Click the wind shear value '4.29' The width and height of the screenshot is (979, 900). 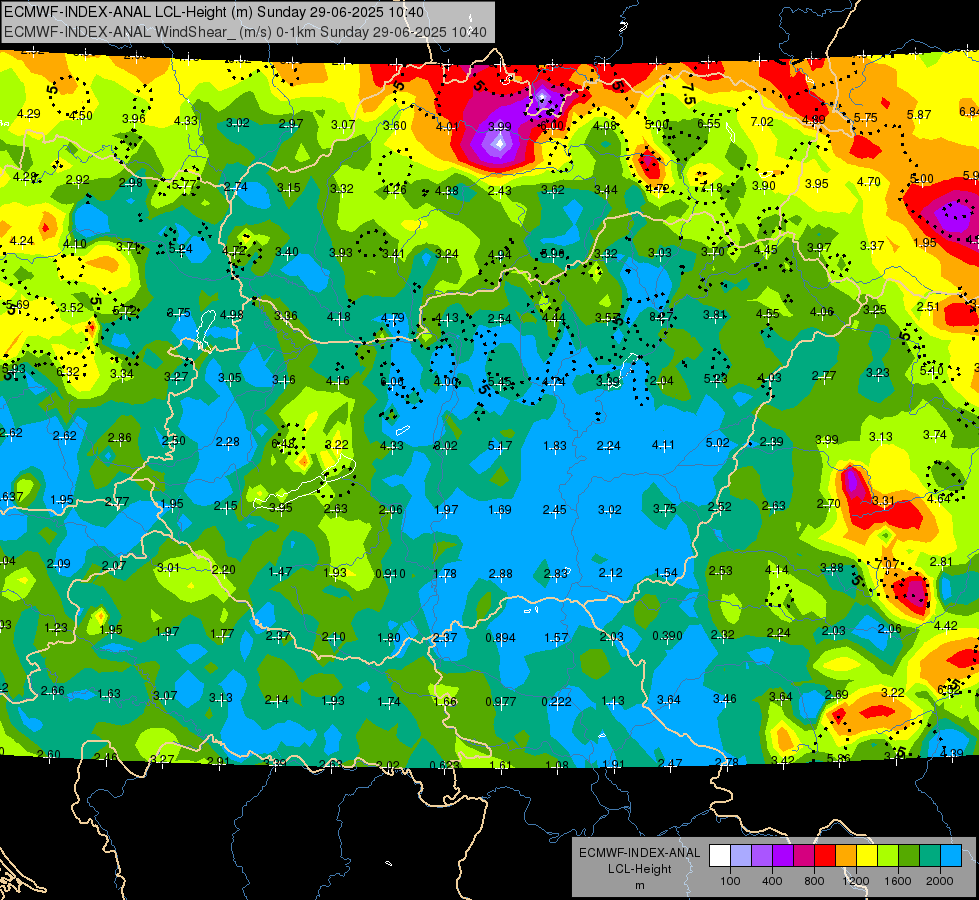[x=29, y=114]
